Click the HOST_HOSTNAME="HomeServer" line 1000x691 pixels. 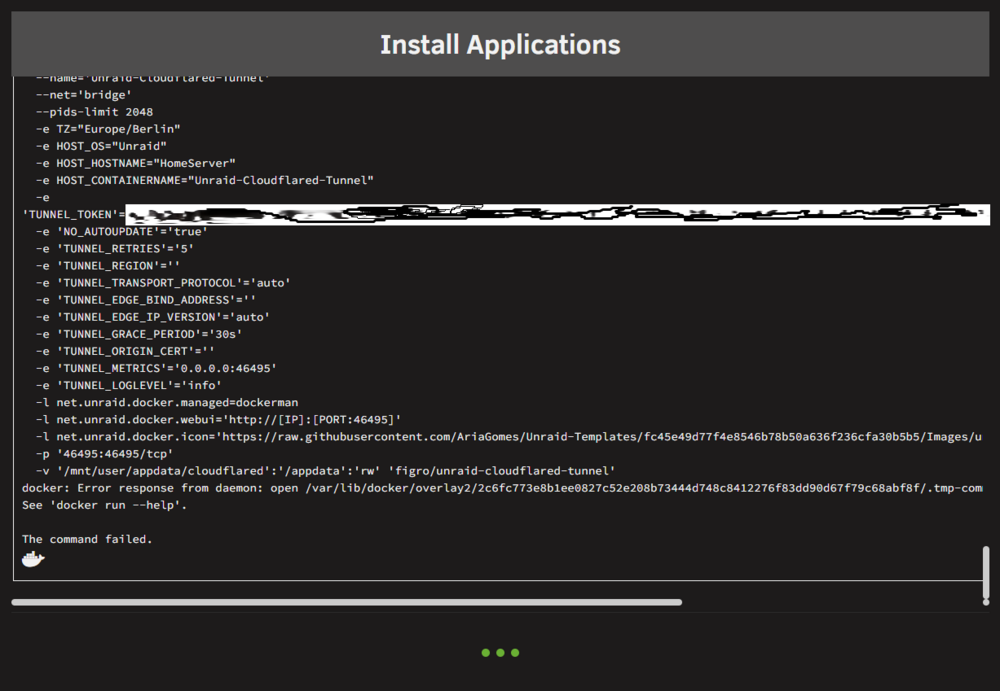tap(135, 163)
